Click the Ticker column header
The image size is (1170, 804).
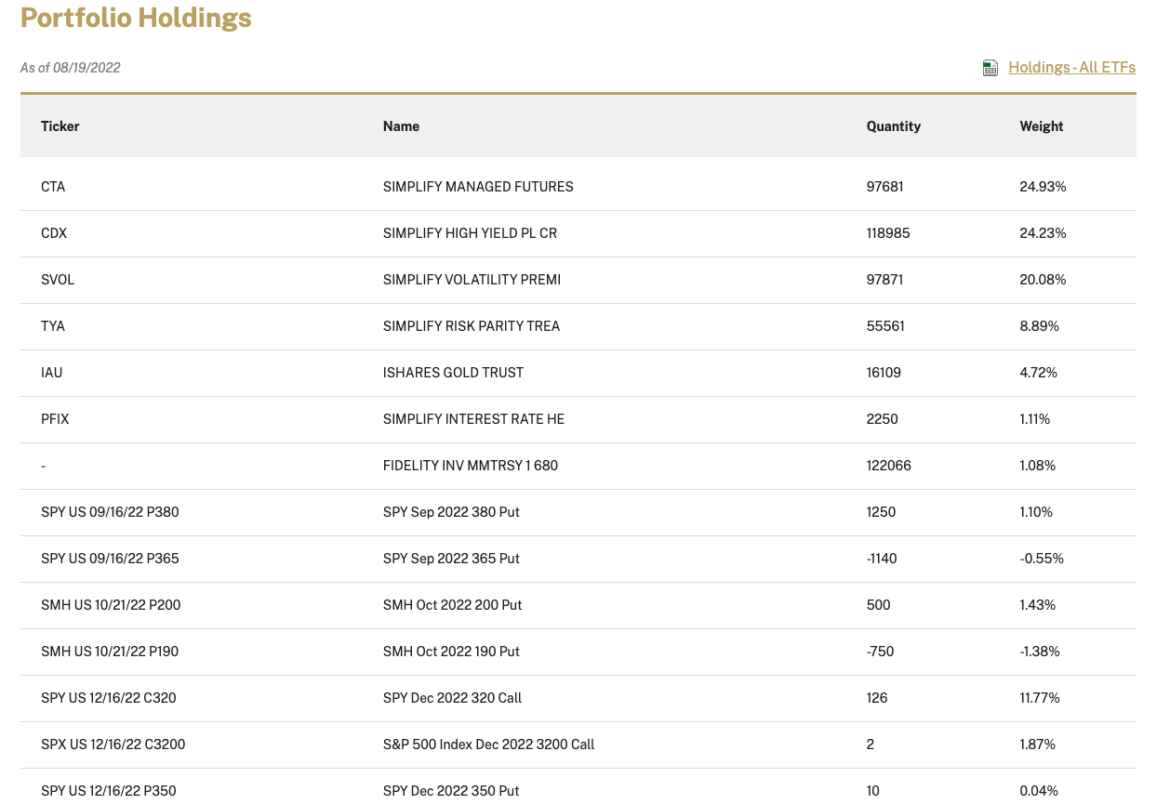pyautogui.click(x=60, y=126)
